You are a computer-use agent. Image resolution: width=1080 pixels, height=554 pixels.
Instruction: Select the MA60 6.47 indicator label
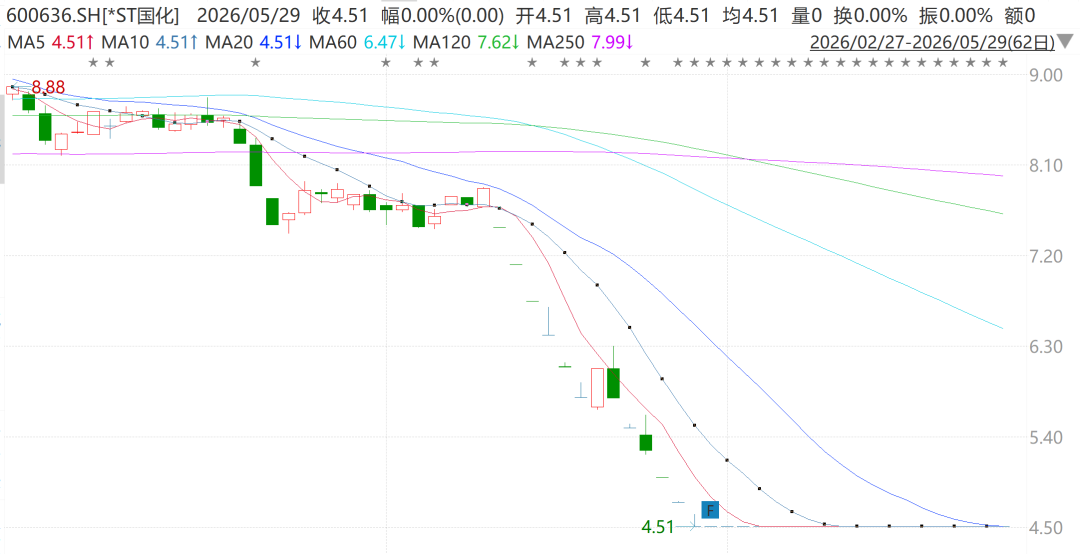tap(357, 43)
